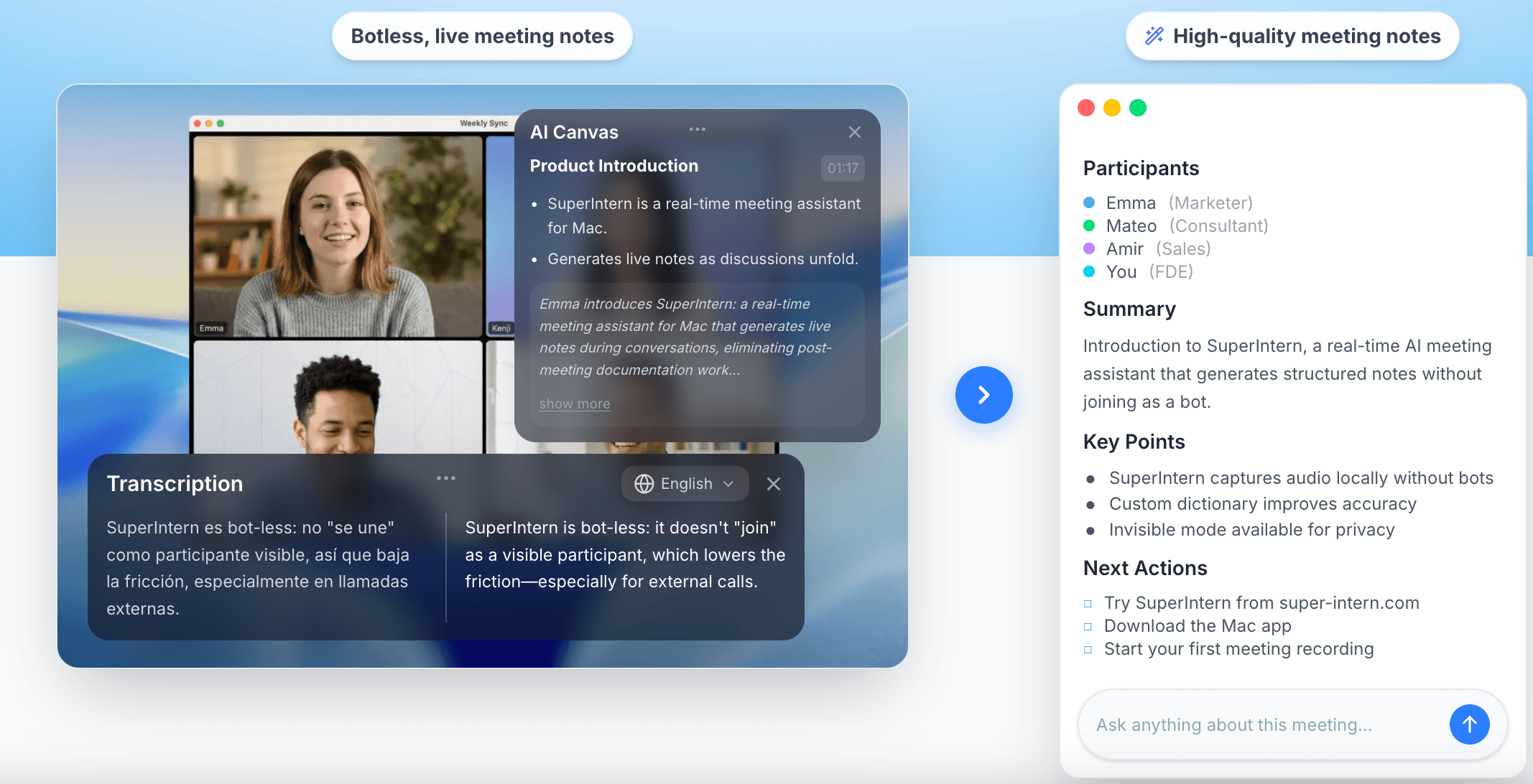Click the AI Canvas panel title

[x=574, y=132]
